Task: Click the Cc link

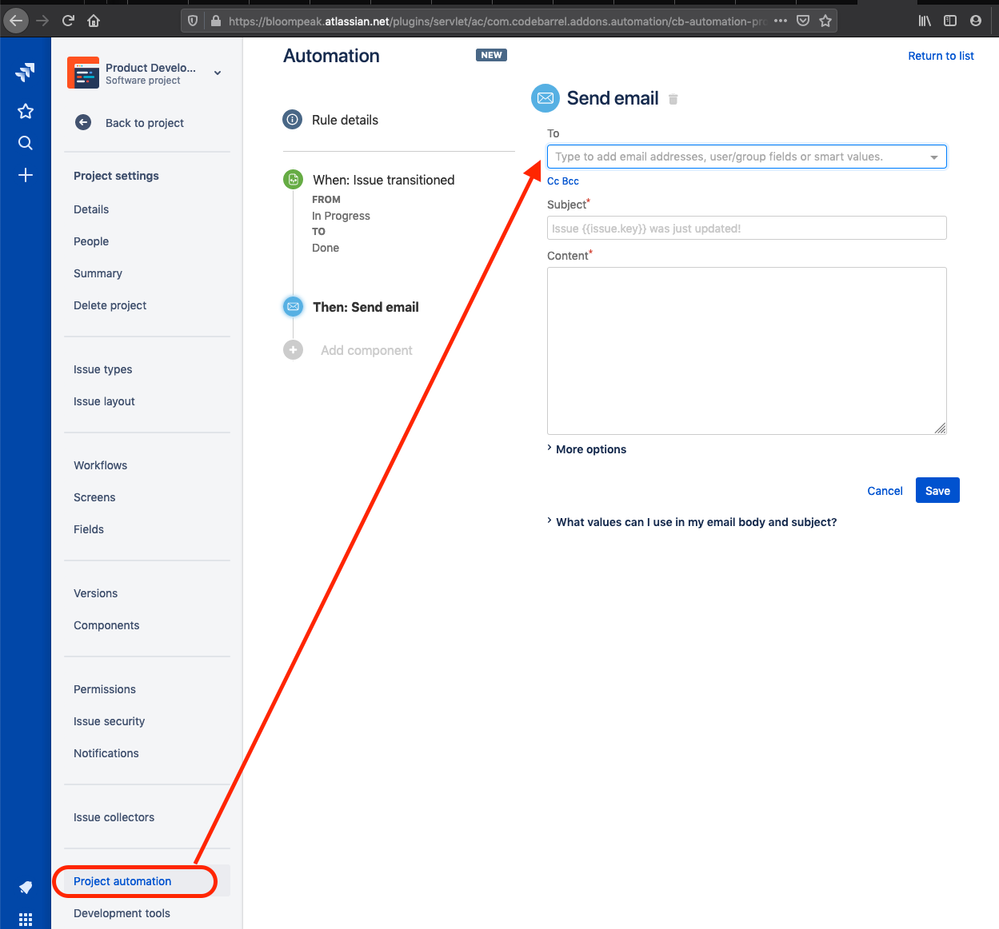Action: pos(552,181)
